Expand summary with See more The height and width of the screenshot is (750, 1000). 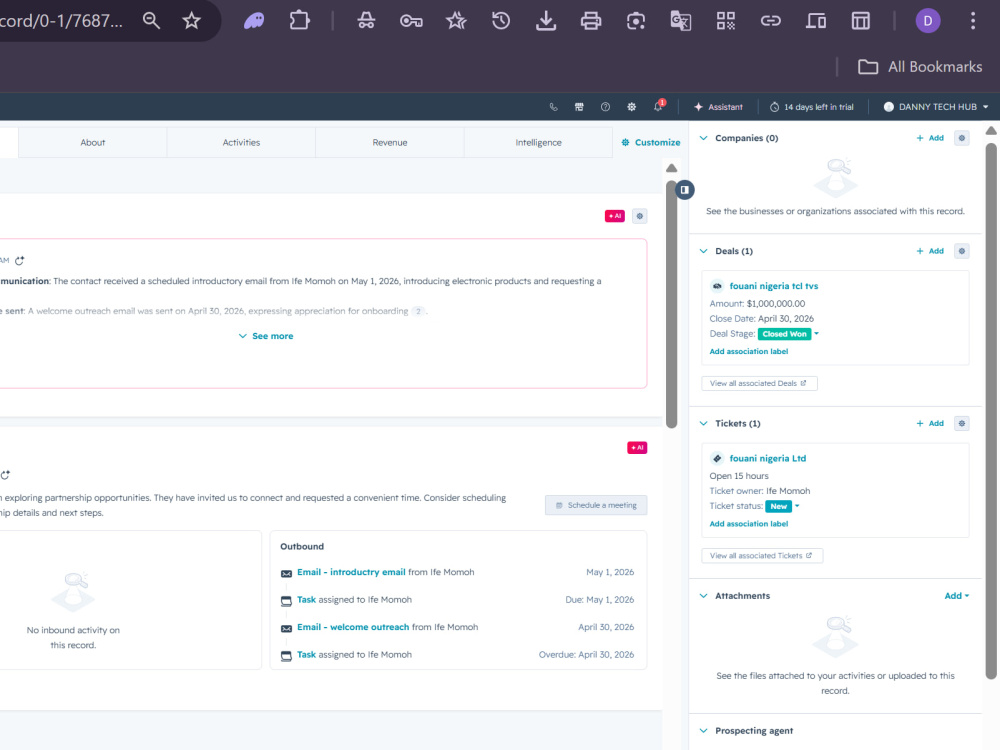coord(266,336)
